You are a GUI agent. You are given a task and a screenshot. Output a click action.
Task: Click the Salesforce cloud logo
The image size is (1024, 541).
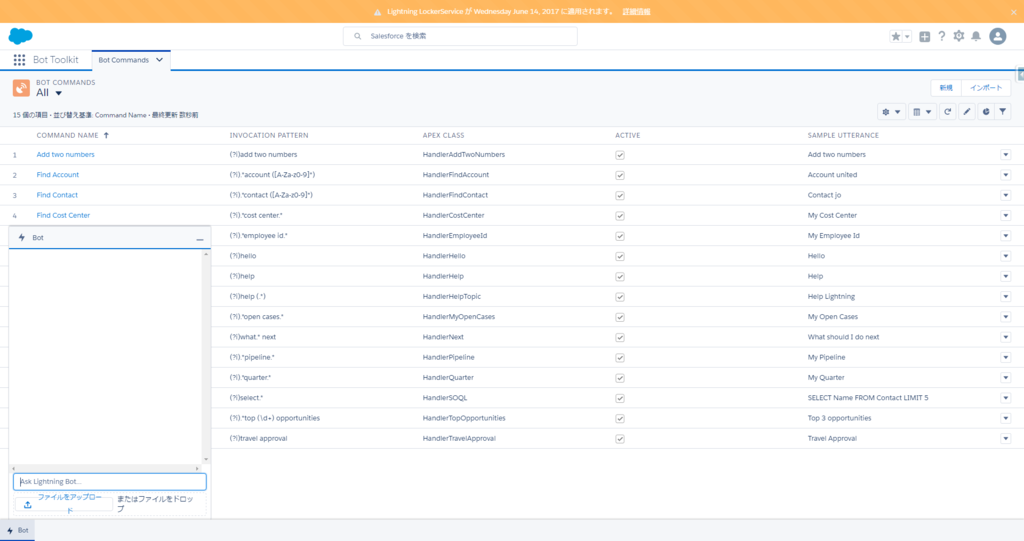coord(20,36)
